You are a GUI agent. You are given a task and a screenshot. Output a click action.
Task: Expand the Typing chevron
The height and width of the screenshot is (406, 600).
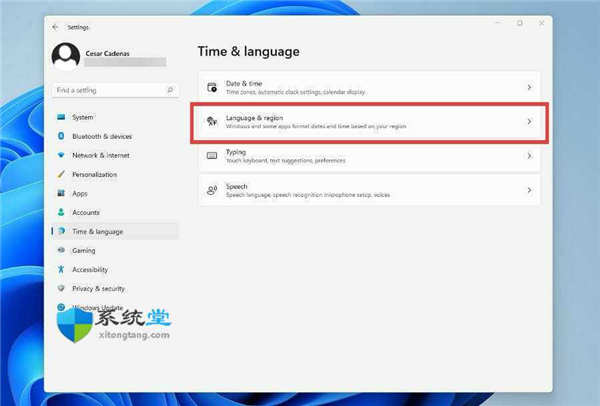[x=529, y=156]
